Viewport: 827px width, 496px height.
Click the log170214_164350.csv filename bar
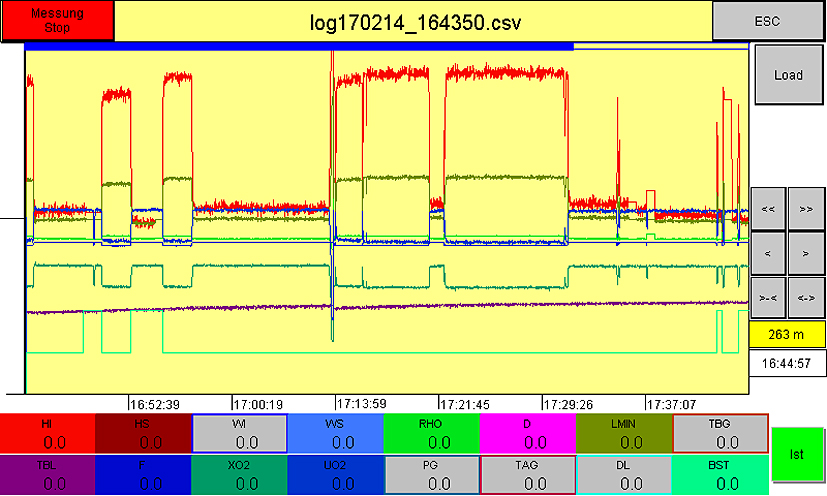(x=413, y=21)
